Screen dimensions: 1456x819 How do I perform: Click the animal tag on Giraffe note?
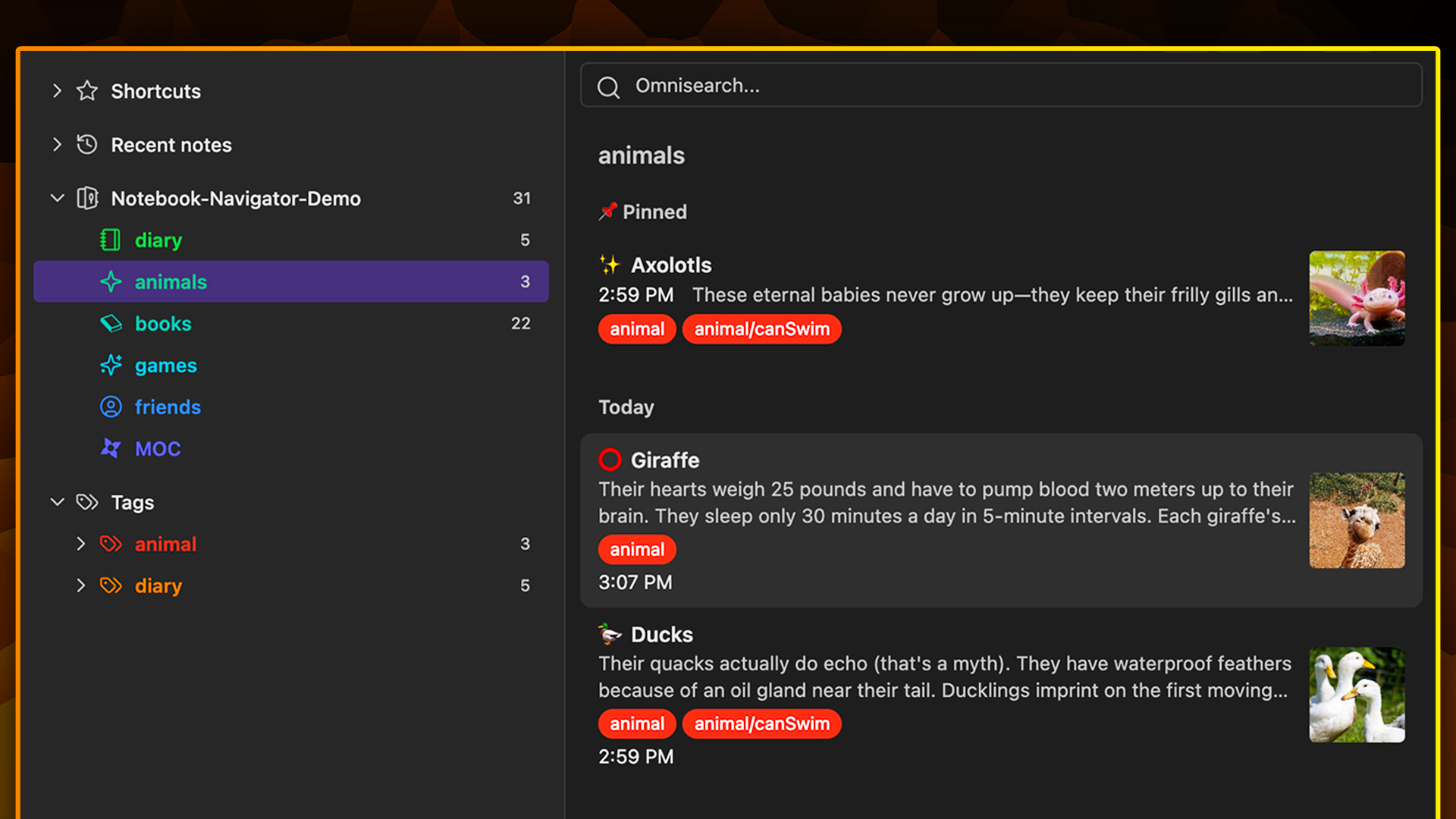636,550
